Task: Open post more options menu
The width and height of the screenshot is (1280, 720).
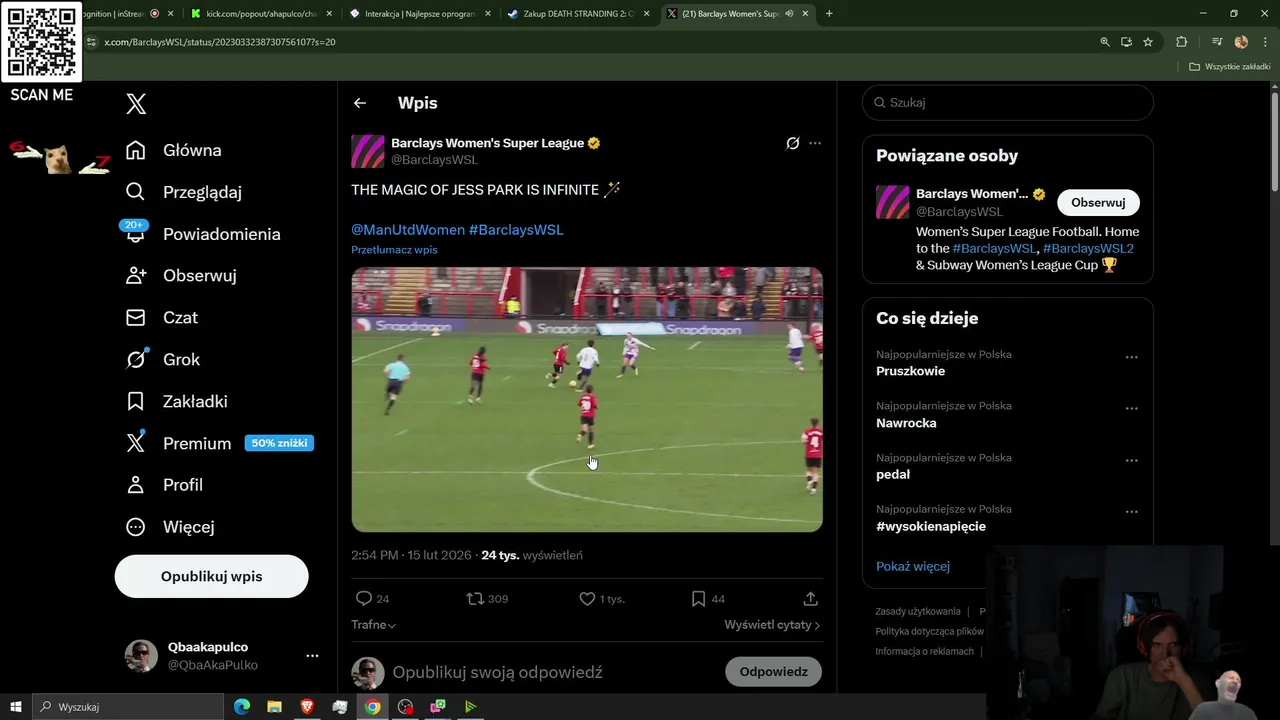Action: click(815, 143)
